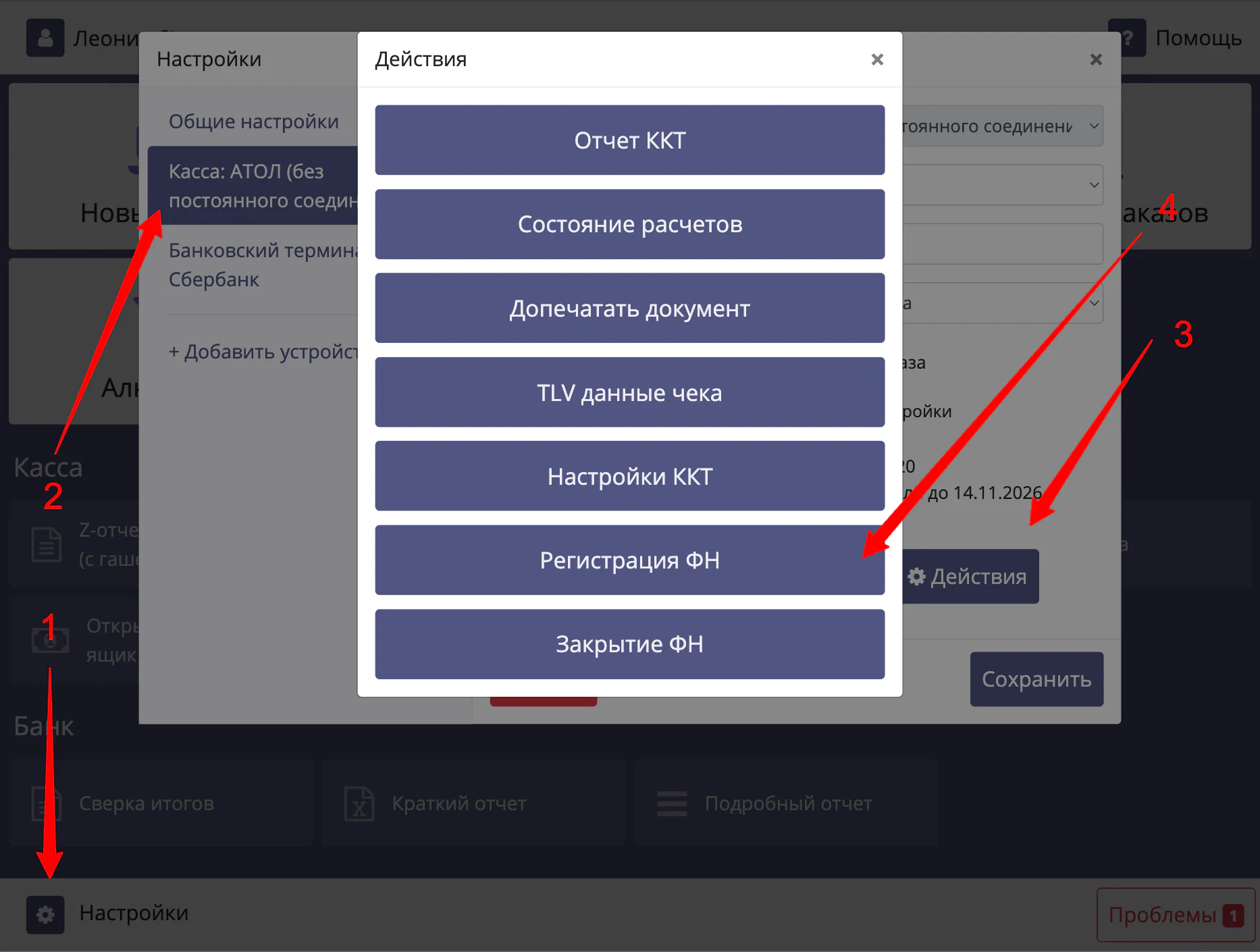Open Общие настройки section
The height and width of the screenshot is (952, 1260).
point(254,122)
